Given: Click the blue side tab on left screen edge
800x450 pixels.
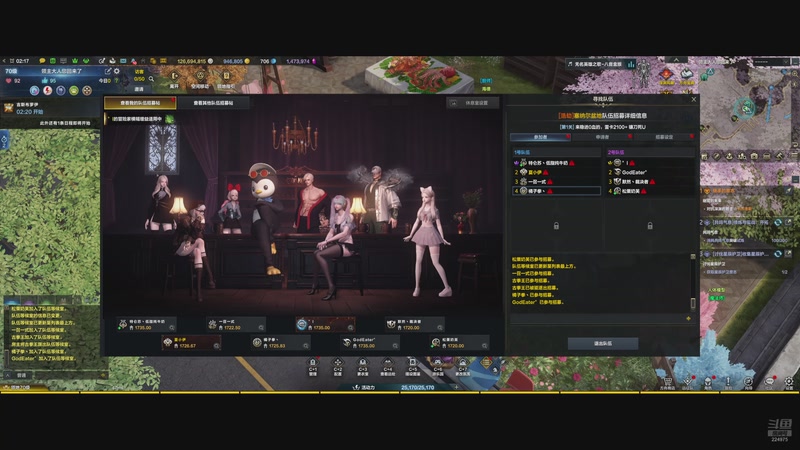Looking at the screenshot, I should (4, 140).
